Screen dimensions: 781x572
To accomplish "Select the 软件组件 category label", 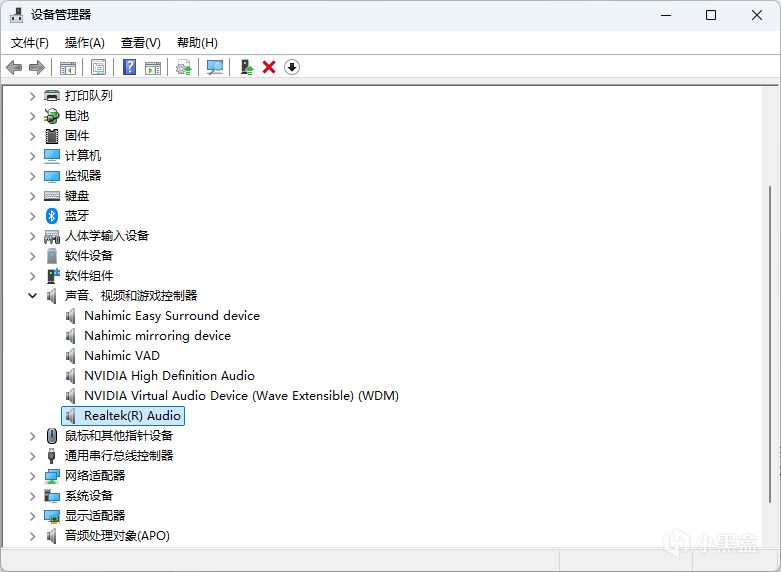I will 89,276.
